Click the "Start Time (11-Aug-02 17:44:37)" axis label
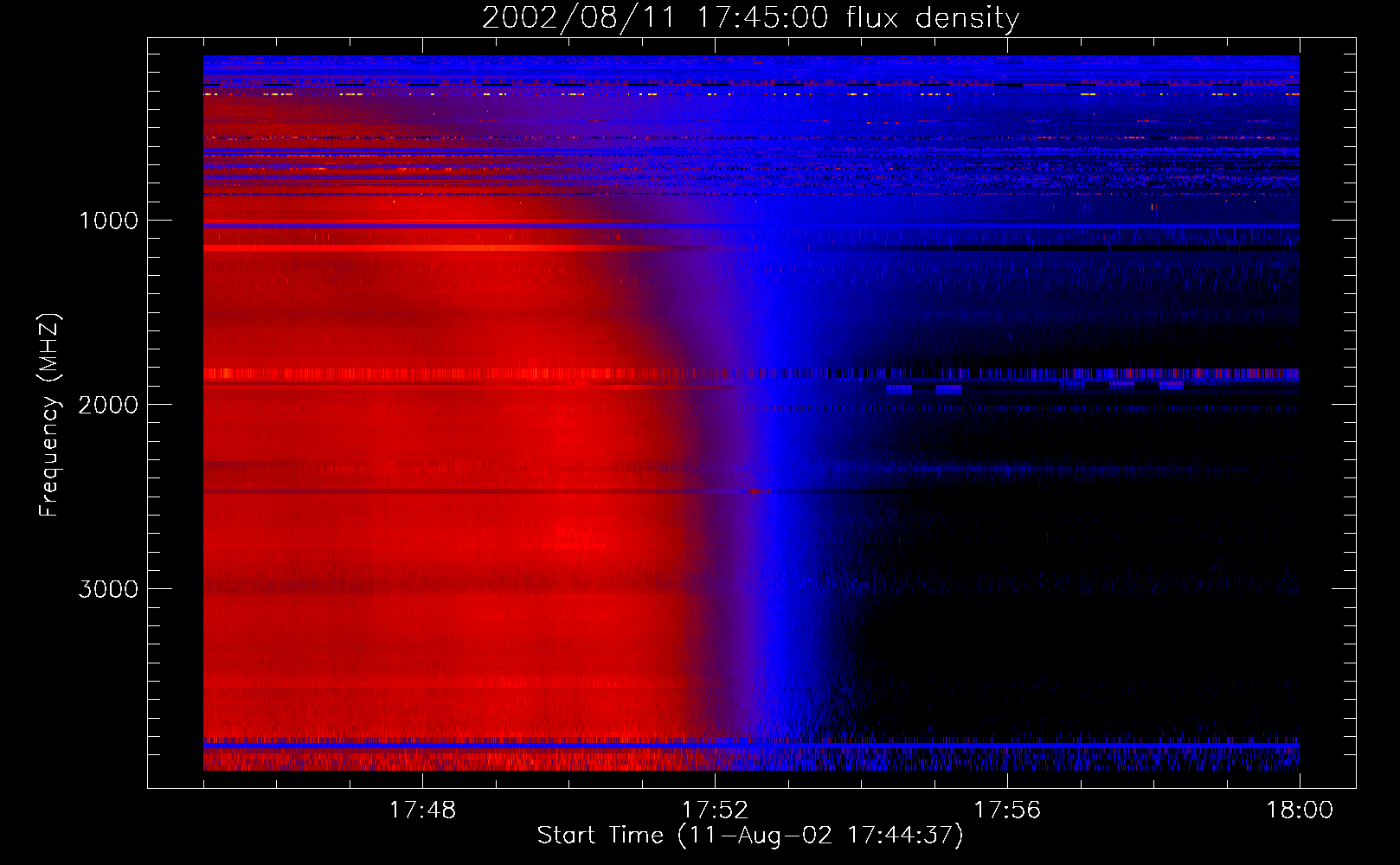 pyautogui.click(x=750, y=836)
